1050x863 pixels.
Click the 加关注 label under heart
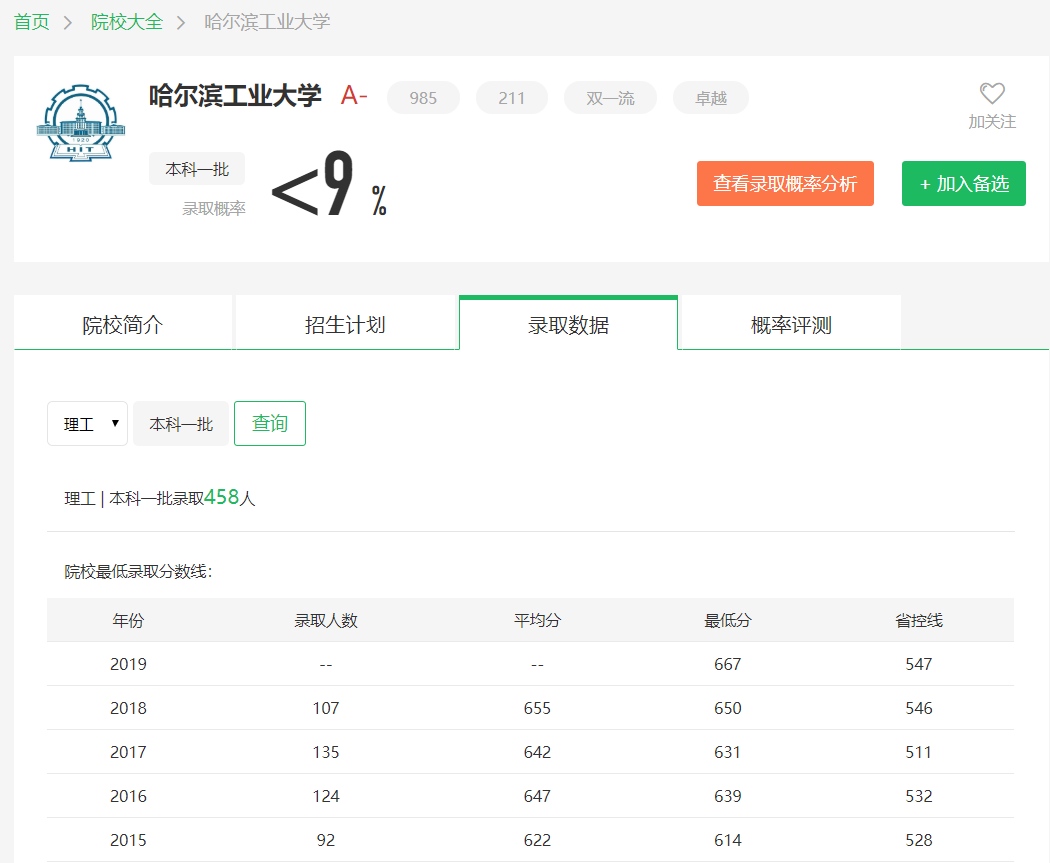pos(992,121)
